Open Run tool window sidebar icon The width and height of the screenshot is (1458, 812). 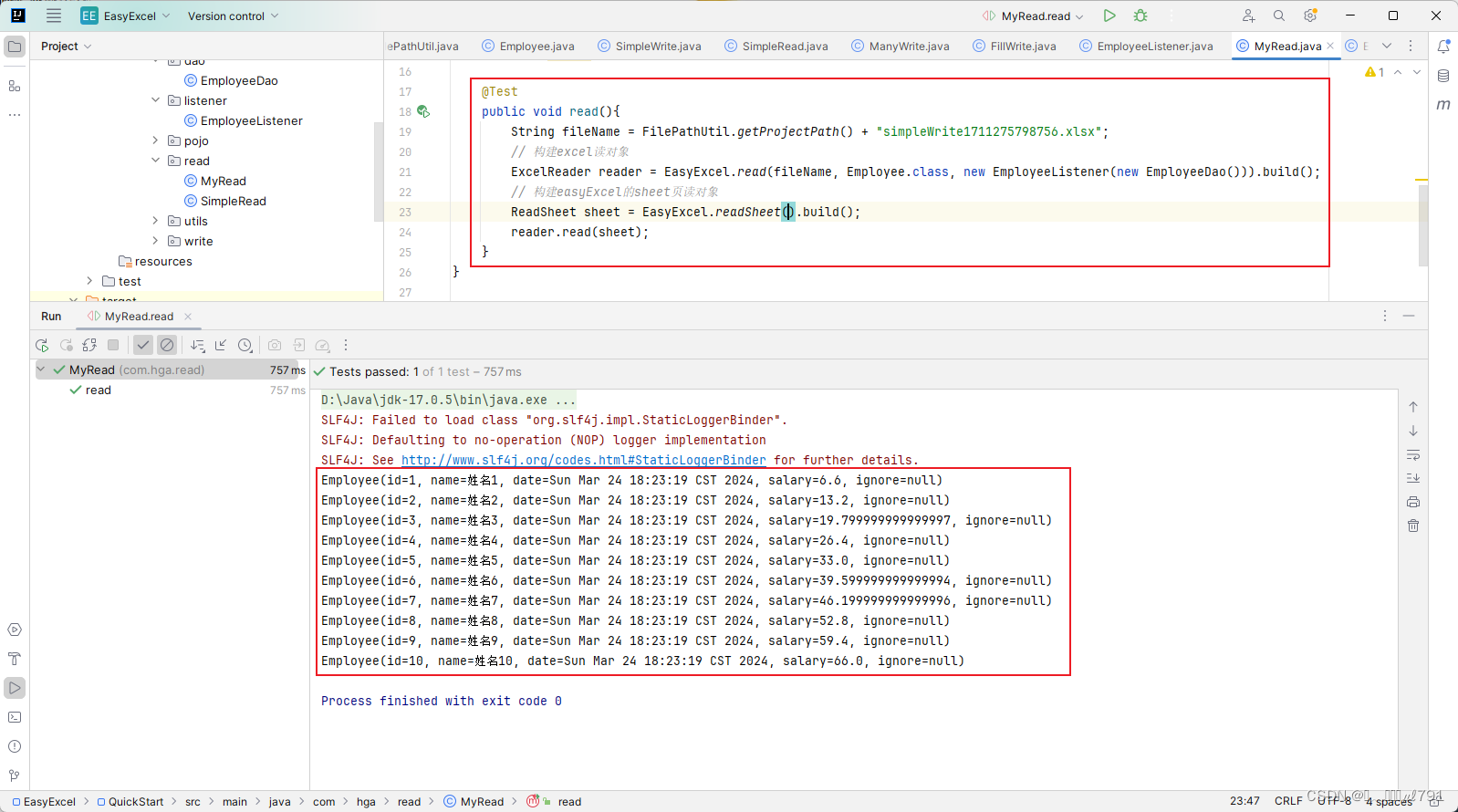(x=15, y=688)
